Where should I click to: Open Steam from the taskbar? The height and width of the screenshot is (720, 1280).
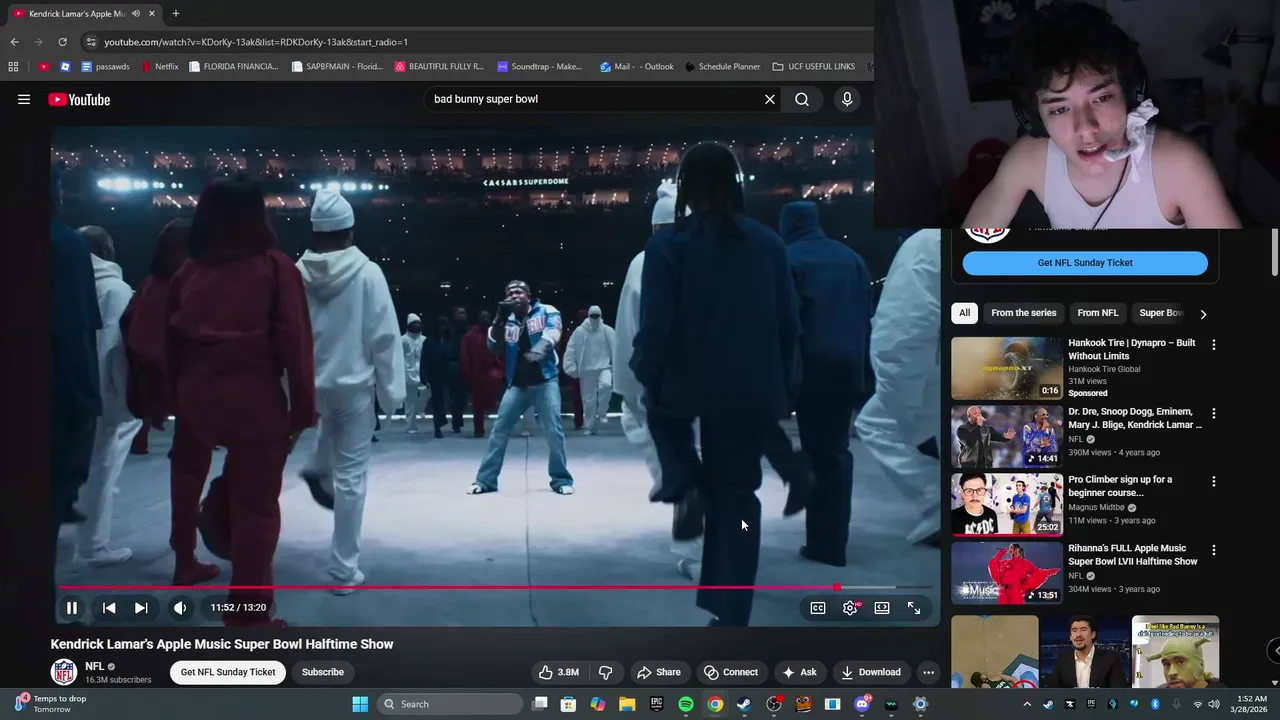[744, 704]
